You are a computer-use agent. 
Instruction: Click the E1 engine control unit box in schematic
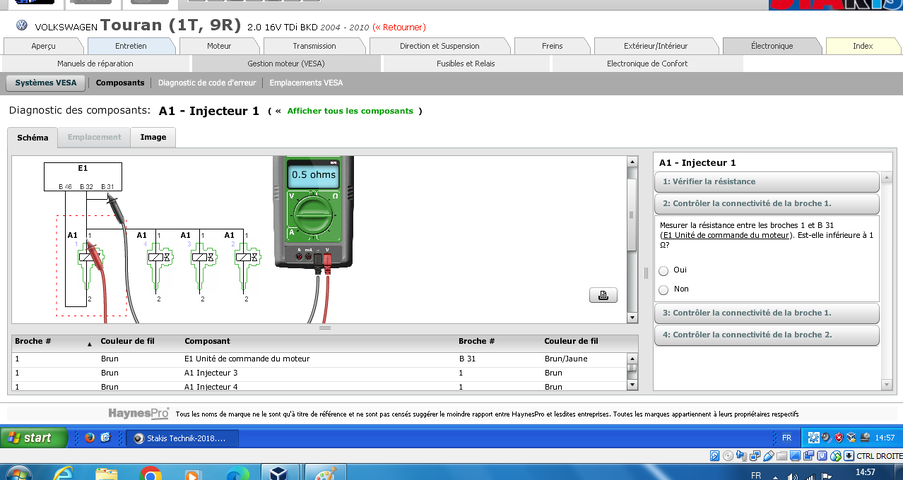point(83,177)
